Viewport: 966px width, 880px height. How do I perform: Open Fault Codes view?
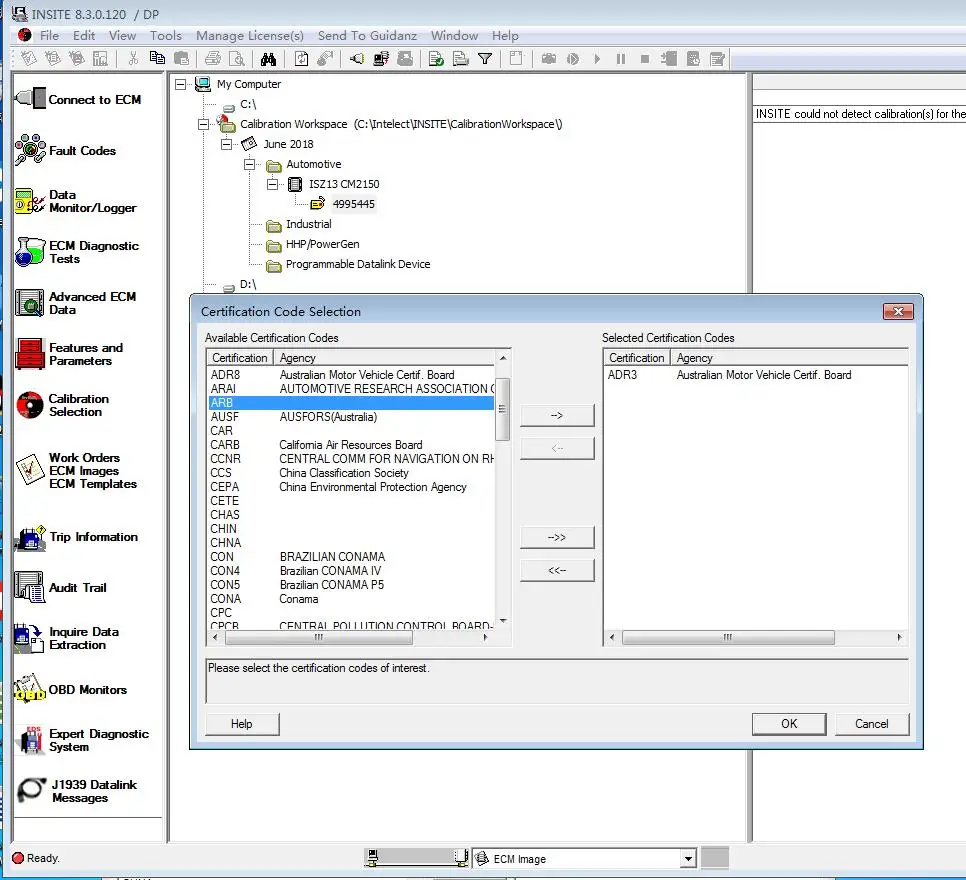pos(66,150)
